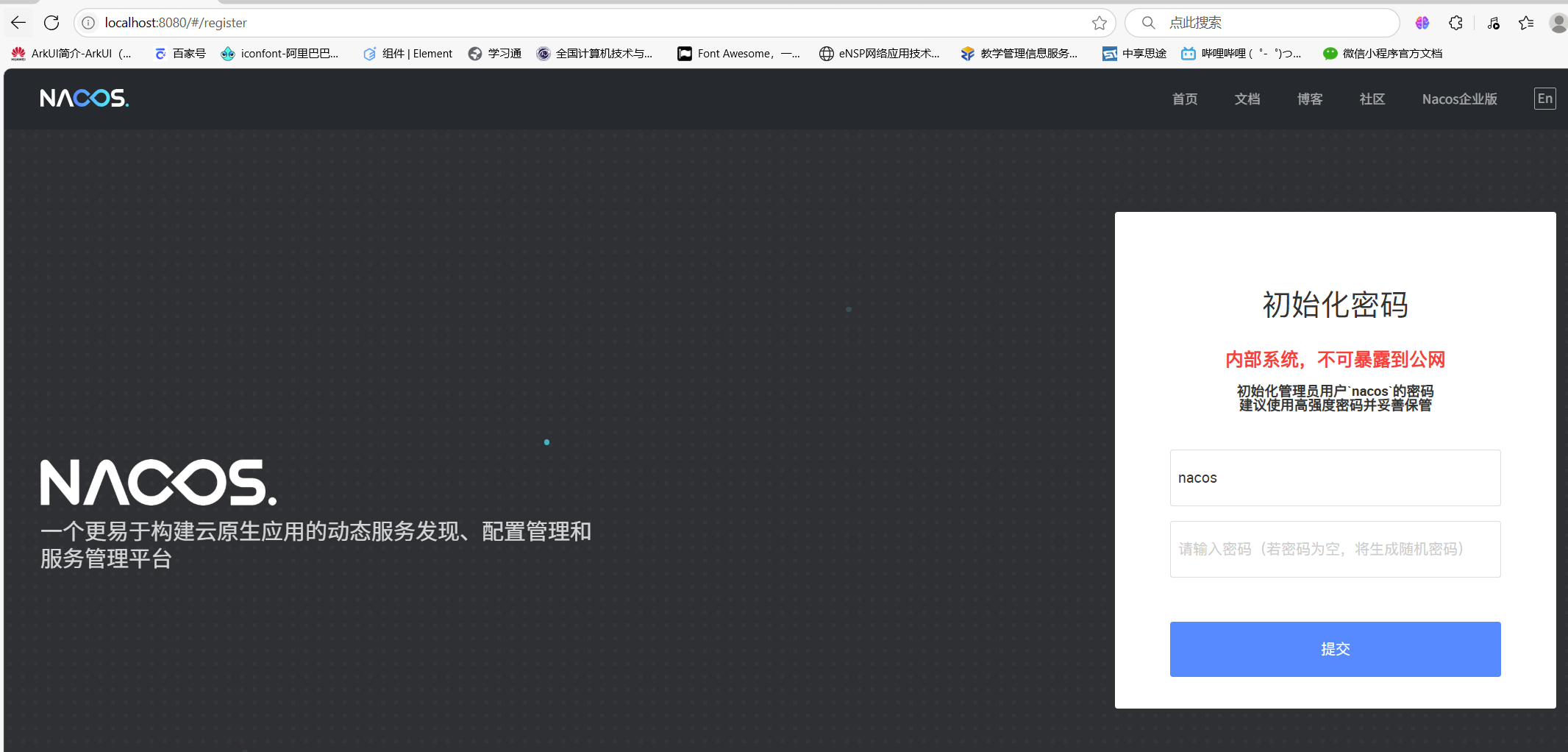
Task: Click the 一个更易于构建云原生应用 tagline text
Action: (x=316, y=545)
